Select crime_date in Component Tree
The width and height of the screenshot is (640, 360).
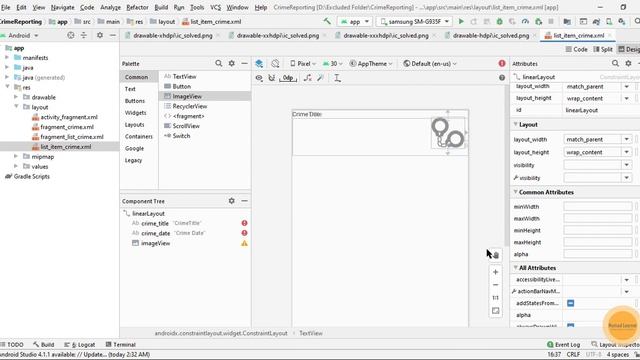(x=156, y=233)
